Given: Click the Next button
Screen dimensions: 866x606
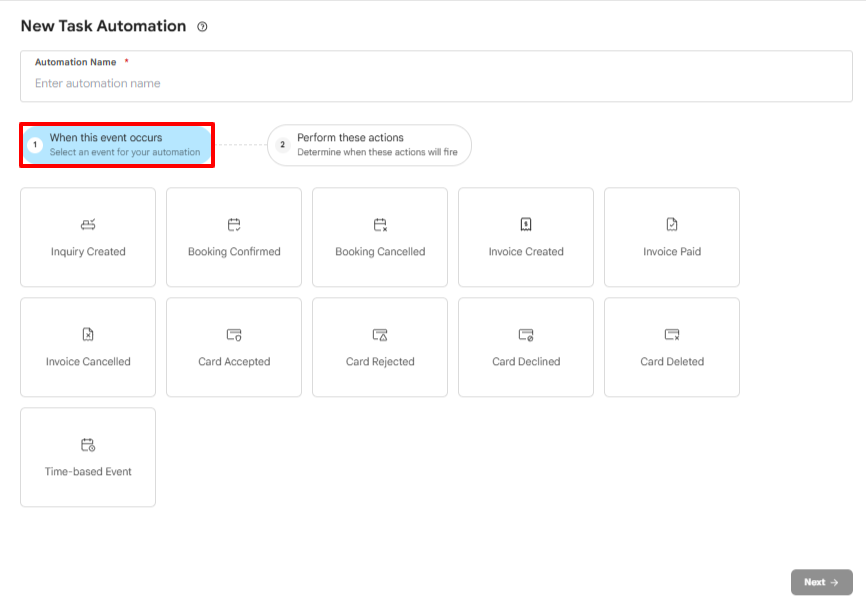Looking at the screenshot, I should coord(821,582).
